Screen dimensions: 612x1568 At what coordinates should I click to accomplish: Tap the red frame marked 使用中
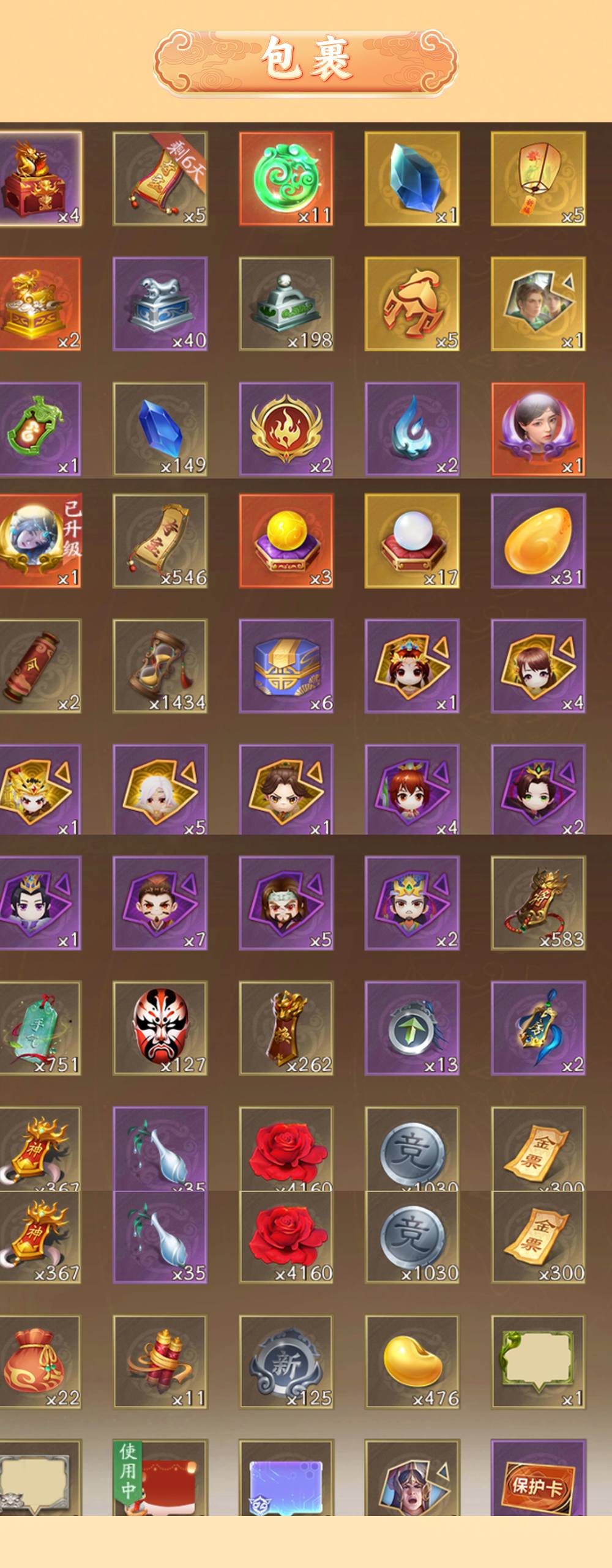[160, 1477]
